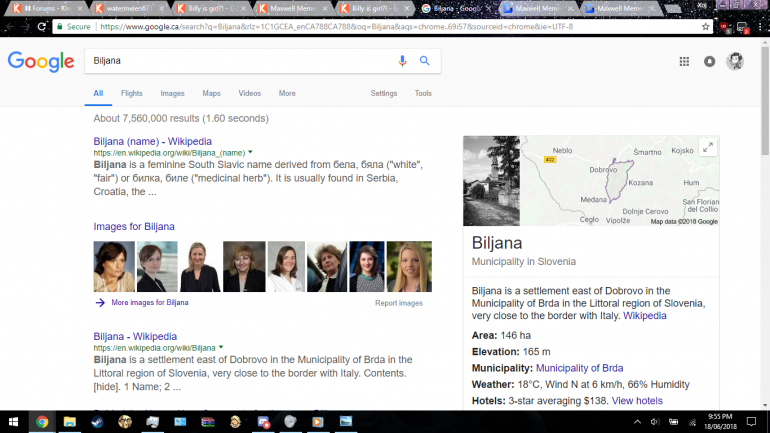This screenshot has height=433, width=770.
Task: Open the woman in white coat thumbnail
Action: [286, 267]
